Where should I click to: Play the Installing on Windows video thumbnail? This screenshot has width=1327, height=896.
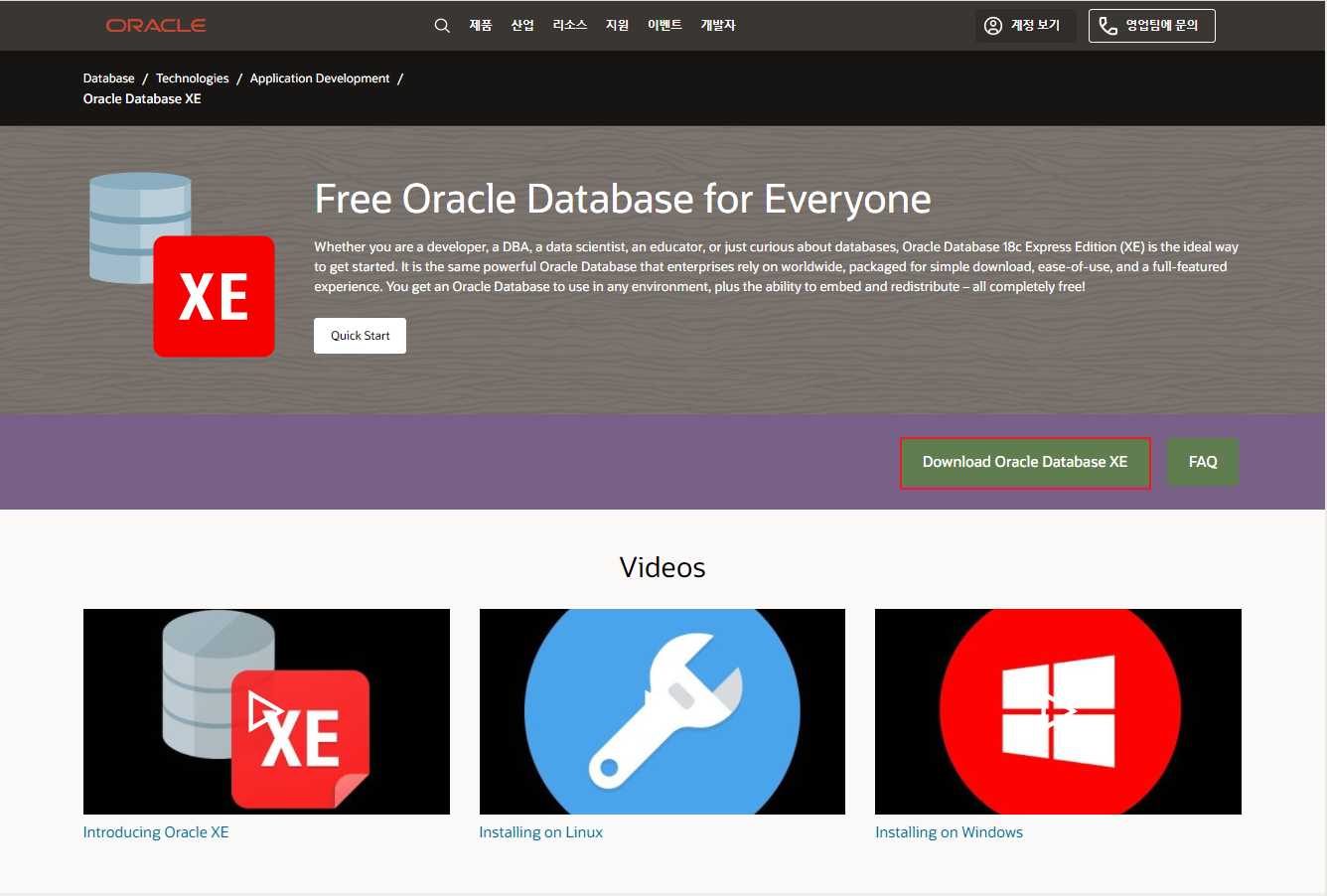[1058, 711]
